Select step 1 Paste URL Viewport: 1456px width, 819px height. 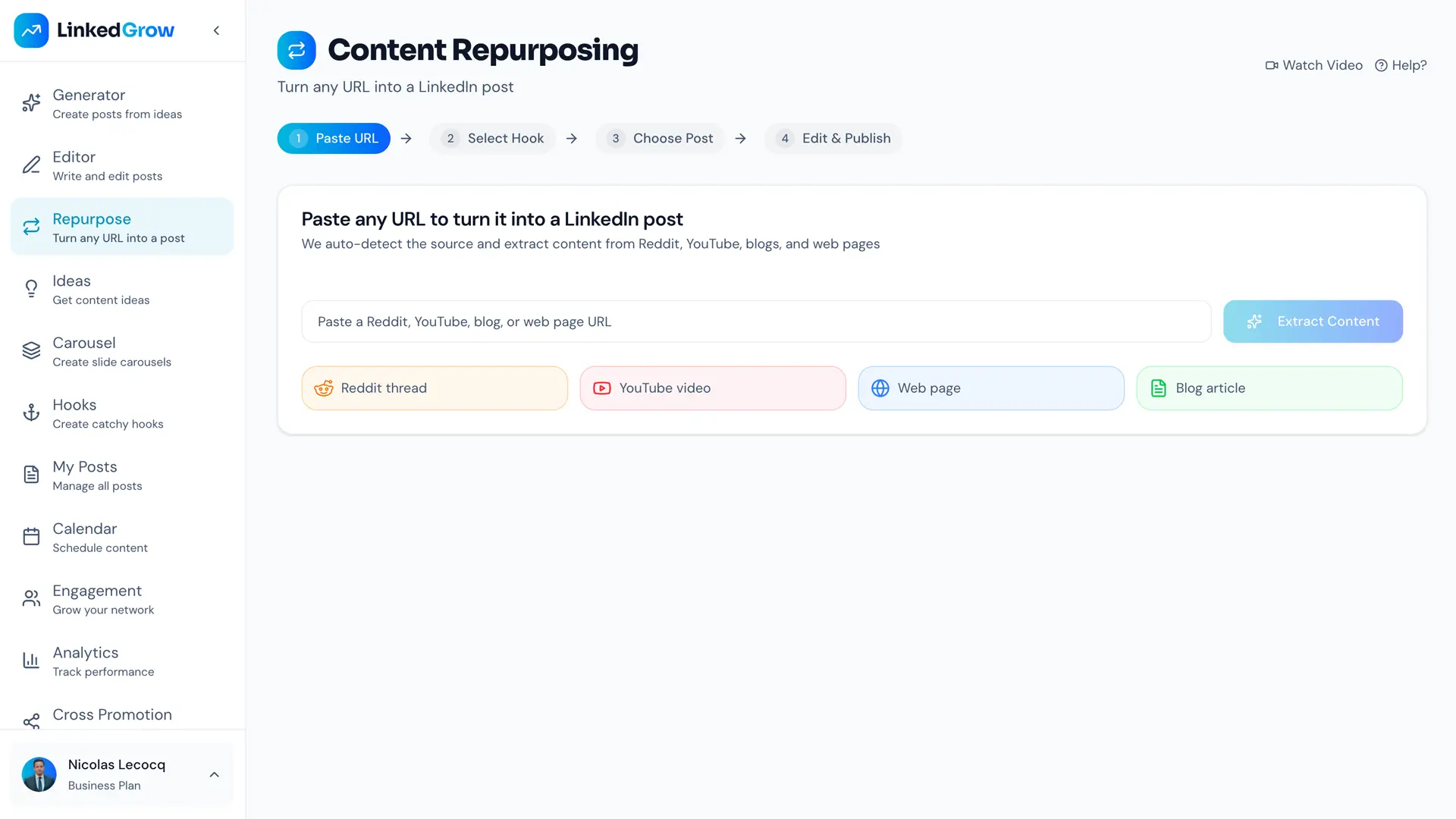(x=334, y=138)
